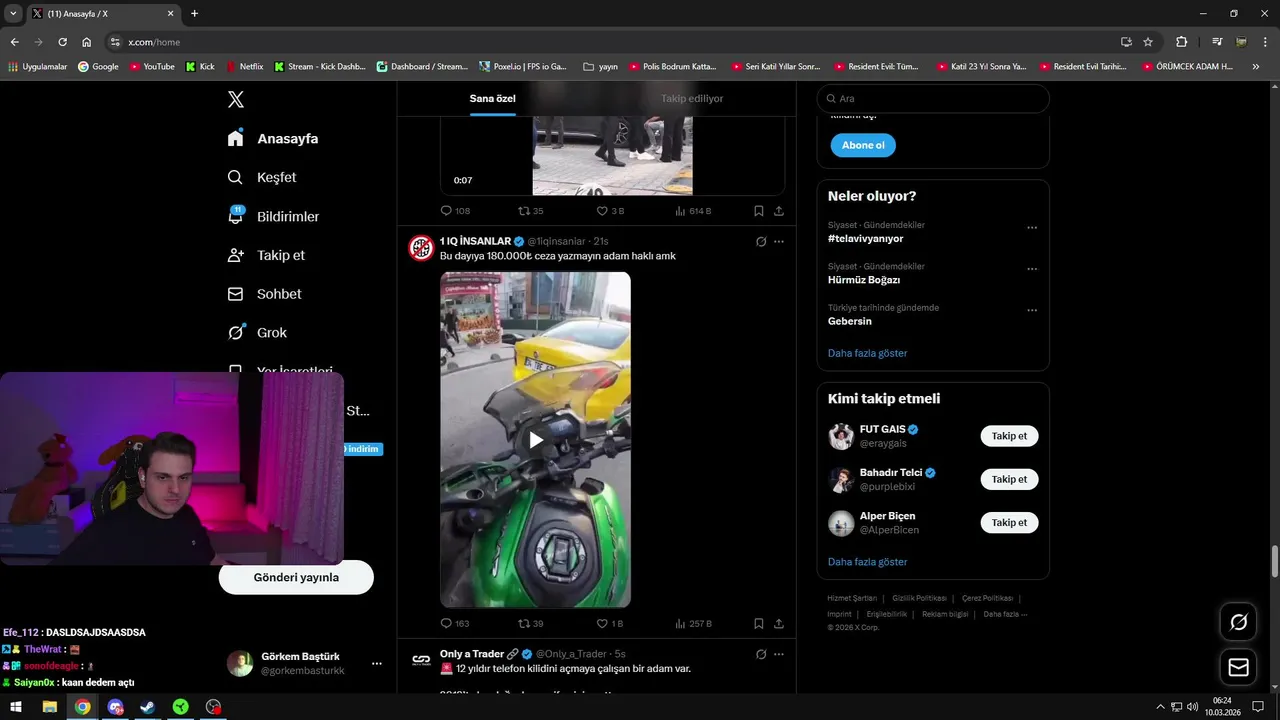Open more options on Only a Trader post
This screenshot has height=720, width=1280.
[x=779, y=654]
